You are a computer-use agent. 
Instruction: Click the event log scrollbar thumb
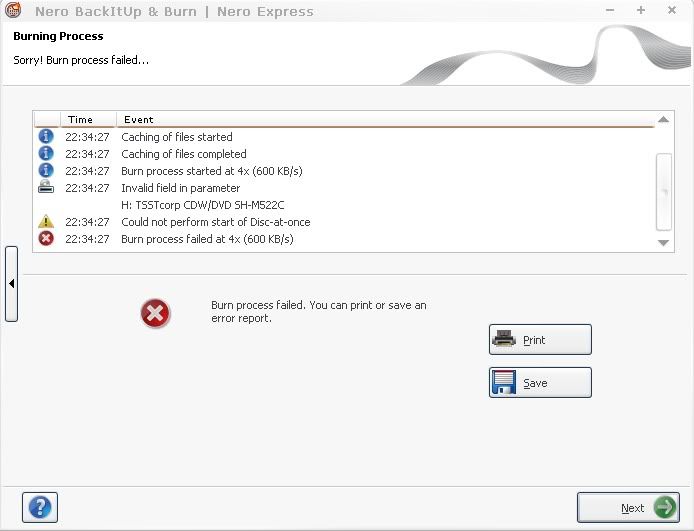click(664, 192)
